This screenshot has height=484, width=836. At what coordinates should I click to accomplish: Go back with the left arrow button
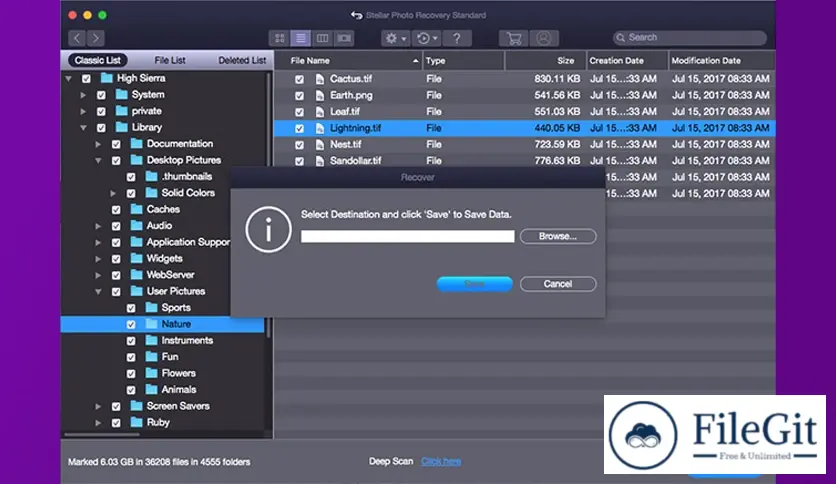77,38
